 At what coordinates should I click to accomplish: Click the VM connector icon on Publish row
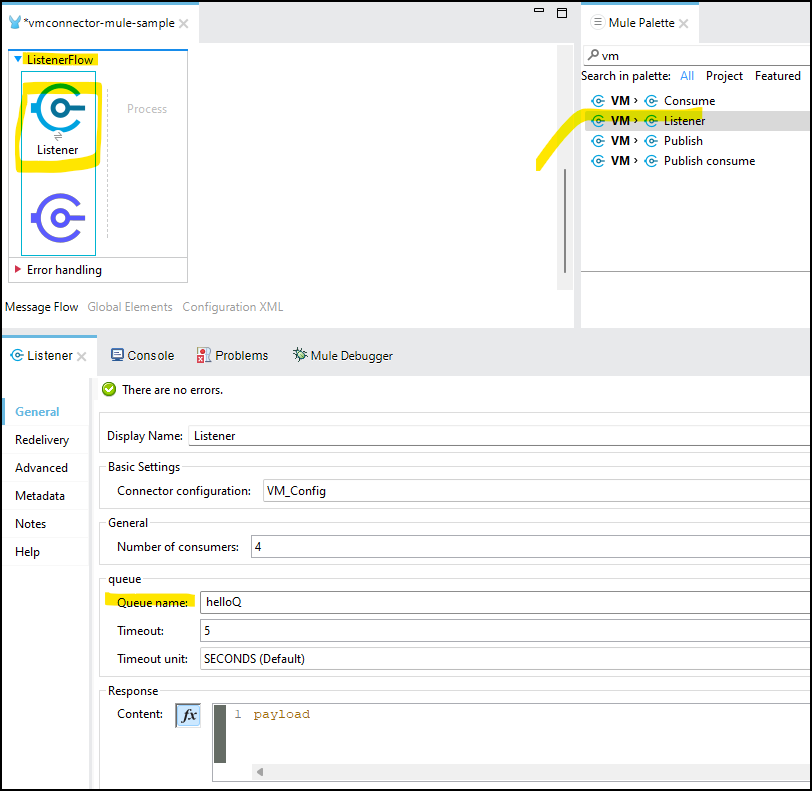coord(598,141)
